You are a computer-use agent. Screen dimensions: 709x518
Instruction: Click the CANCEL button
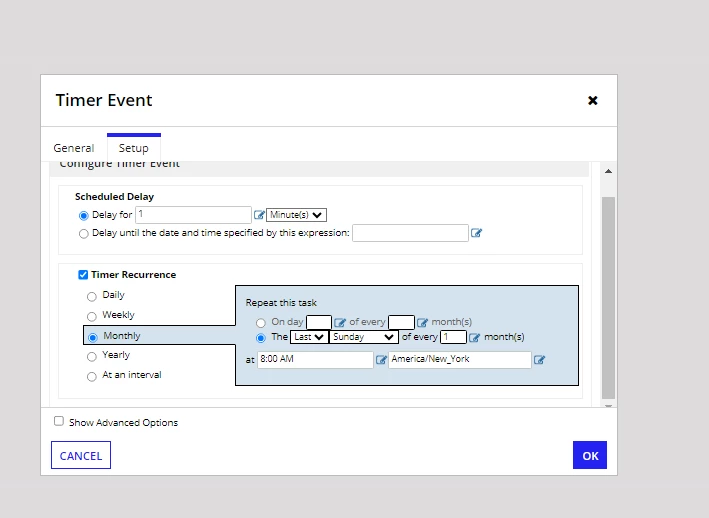pyautogui.click(x=81, y=455)
